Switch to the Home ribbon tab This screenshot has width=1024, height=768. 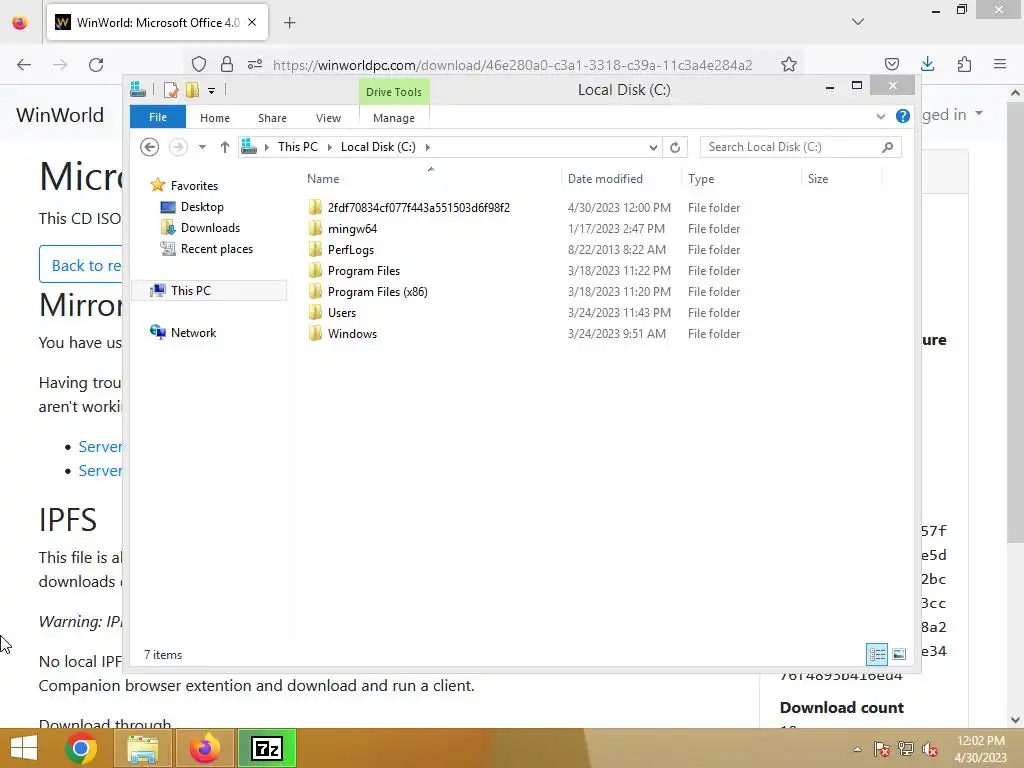click(215, 118)
